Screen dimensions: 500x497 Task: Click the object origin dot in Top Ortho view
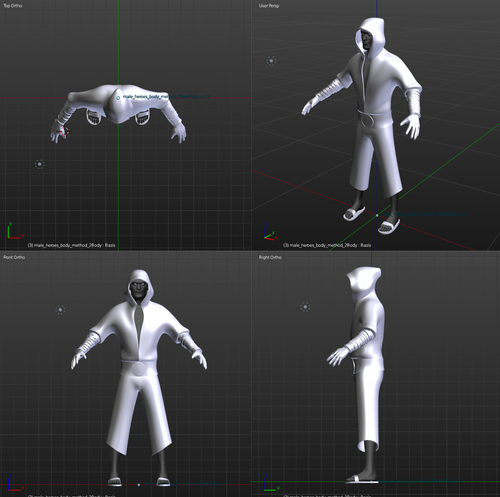[x=118, y=98]
